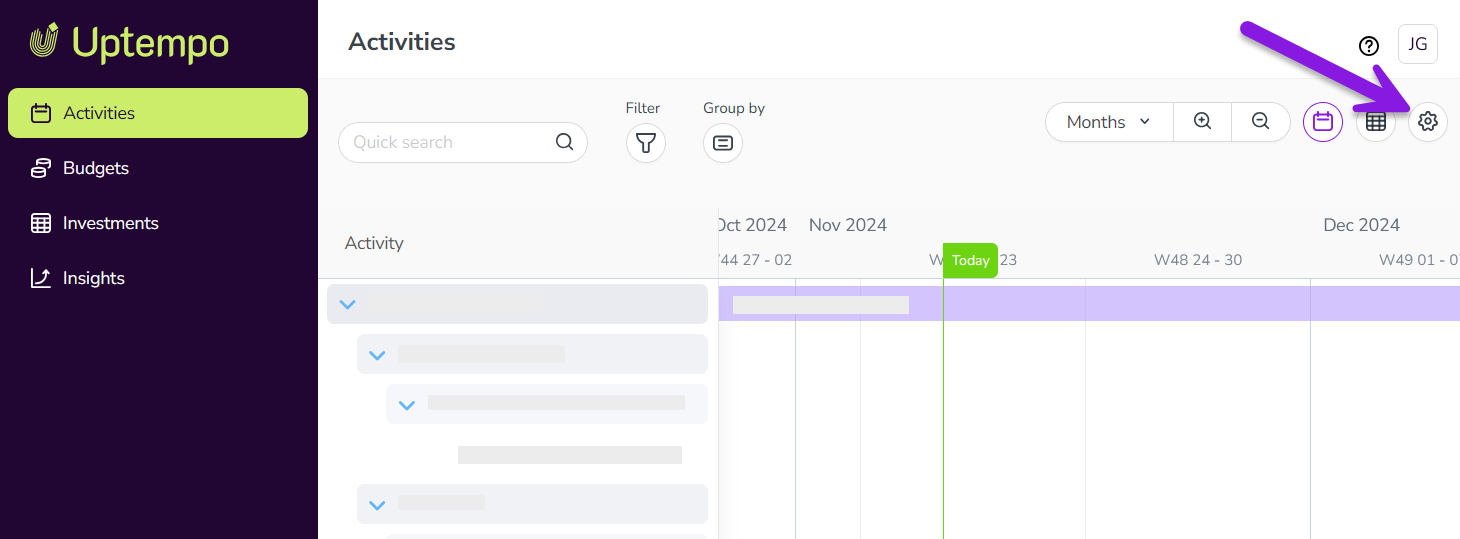The width and height of the screenshot is (1460, 539).
Task: Collapse the lowest visible second-level chevron
Action: click(x=377, y=504)
